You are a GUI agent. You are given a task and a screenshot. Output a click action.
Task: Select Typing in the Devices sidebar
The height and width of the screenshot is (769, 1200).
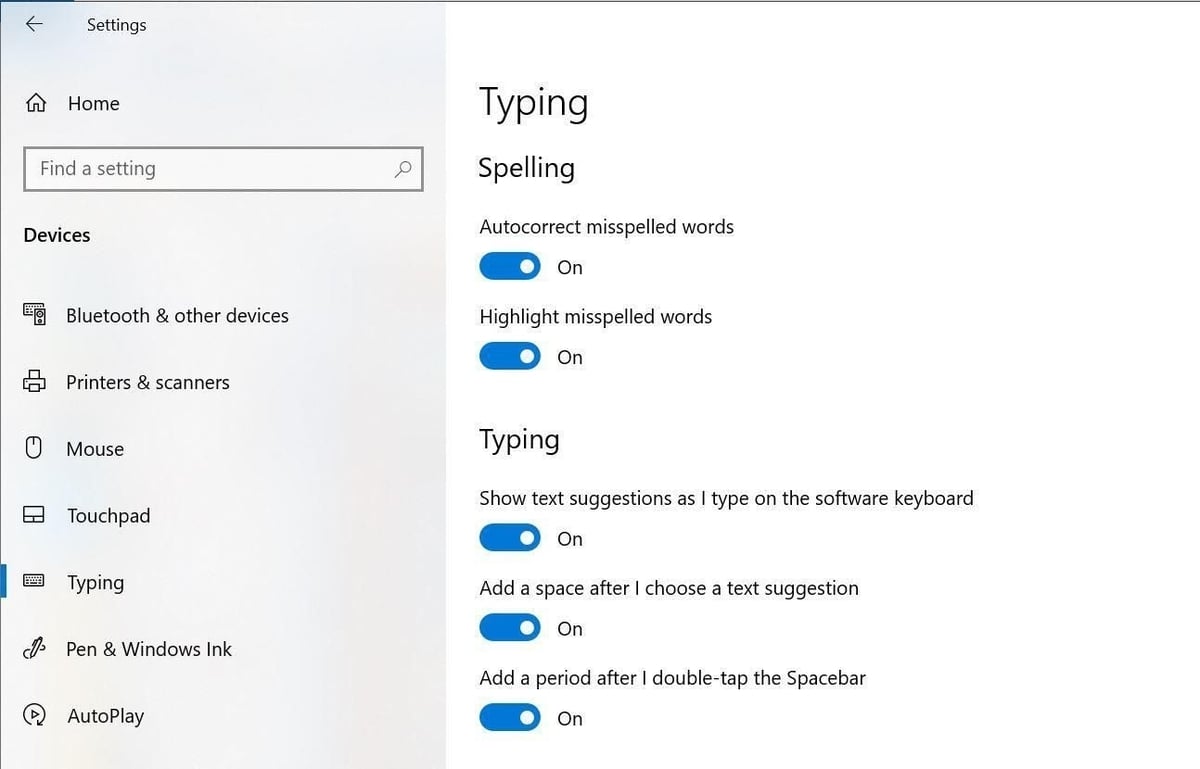[95, 583]
